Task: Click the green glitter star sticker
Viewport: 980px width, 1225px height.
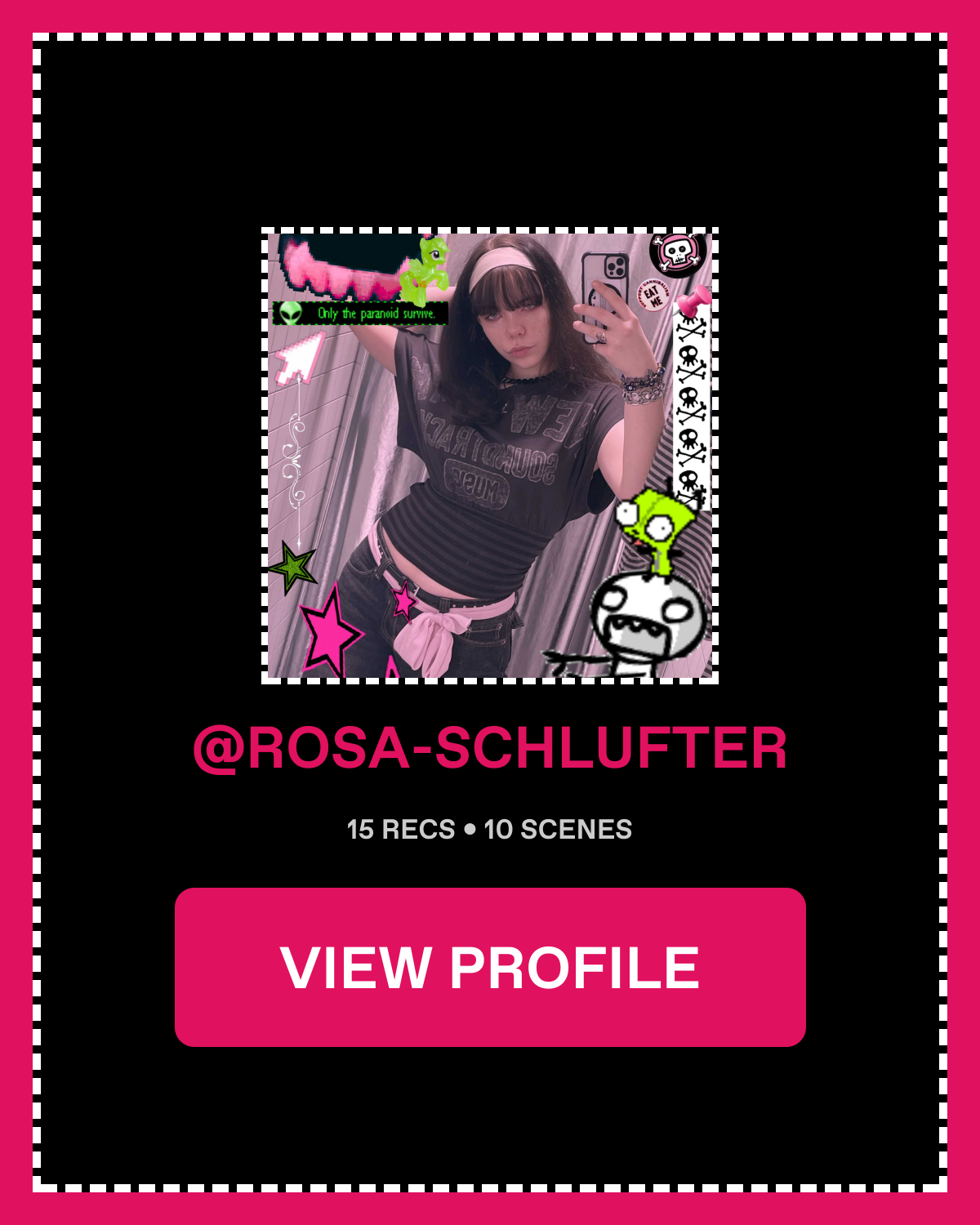Action: (292, 566)
